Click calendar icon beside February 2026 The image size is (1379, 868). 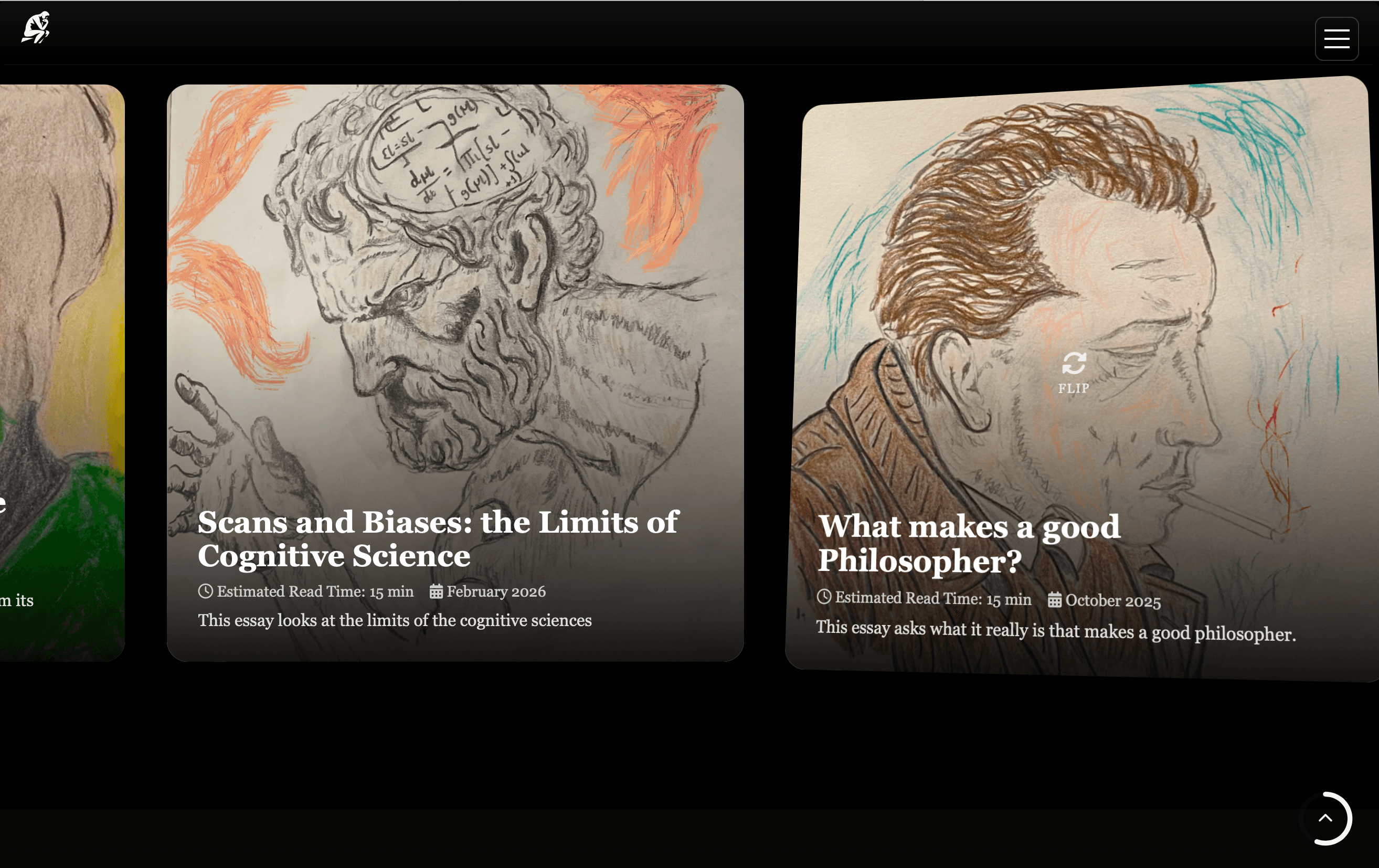437,591
